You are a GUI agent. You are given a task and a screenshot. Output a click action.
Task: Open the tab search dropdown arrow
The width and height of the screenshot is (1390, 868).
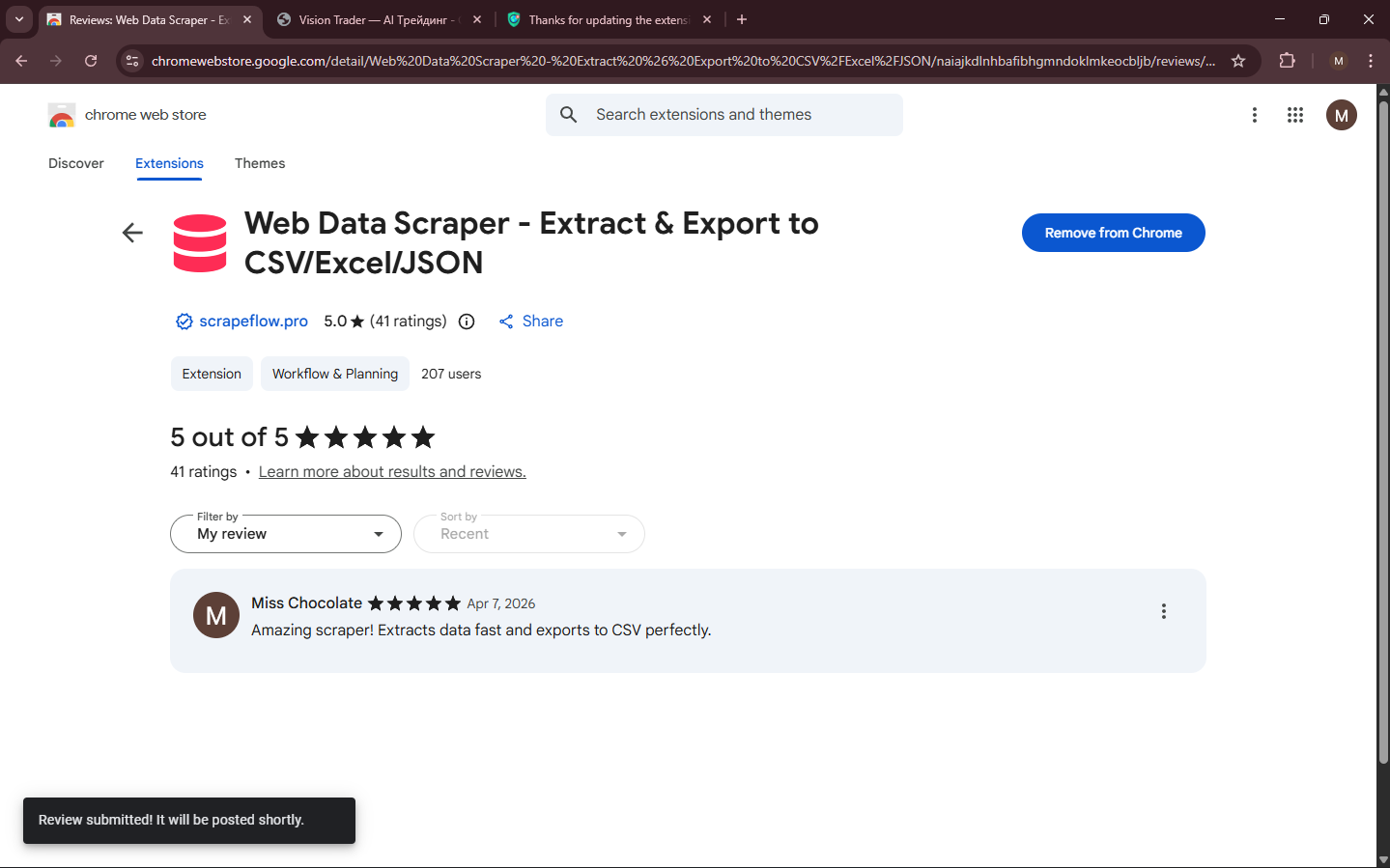(19, 19)
